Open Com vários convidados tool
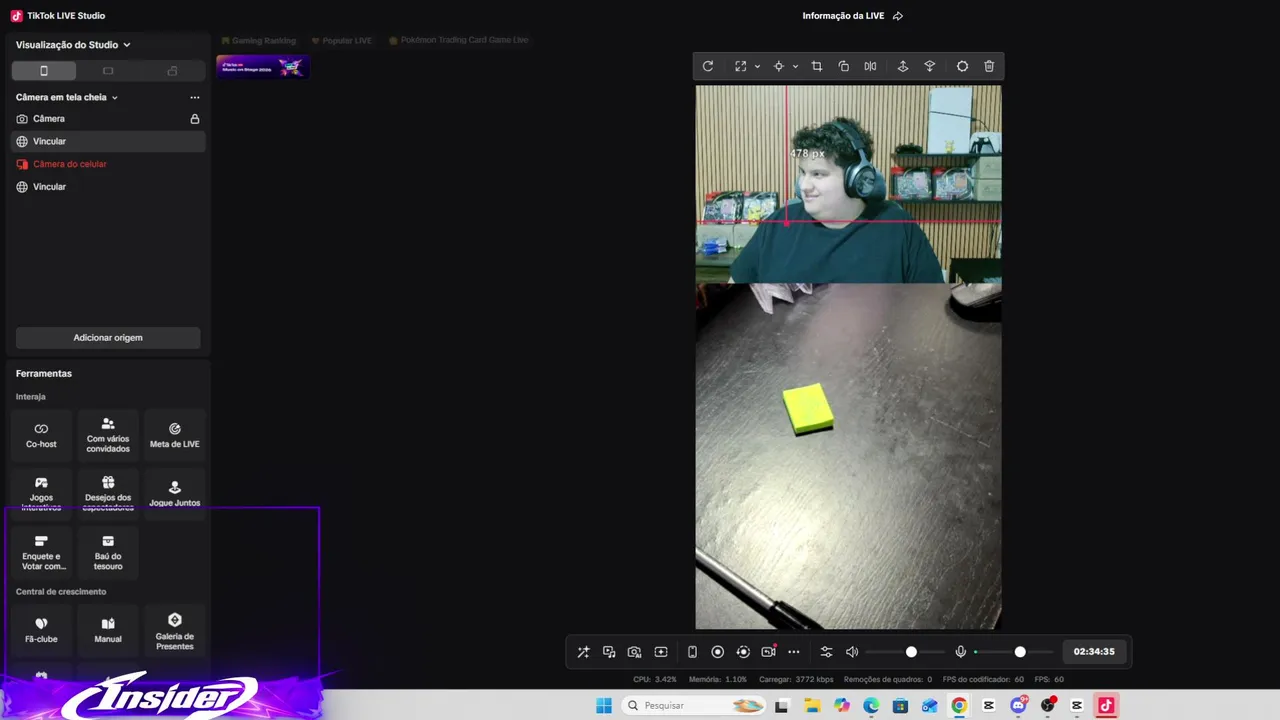Viewport: 1280px width, 720px height. click(x=108, y=435)
